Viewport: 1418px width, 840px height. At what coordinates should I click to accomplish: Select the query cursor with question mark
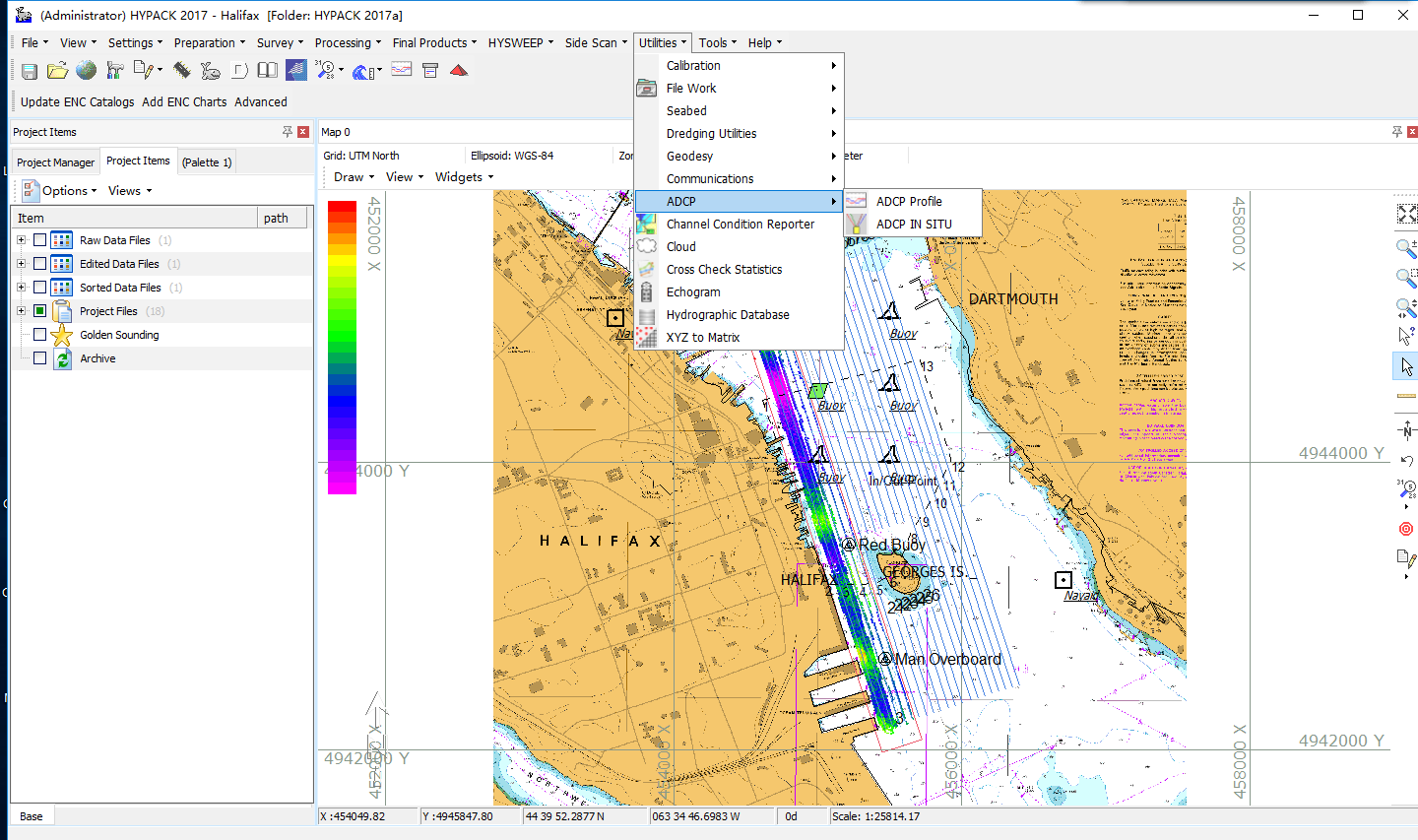pyautogui.click(x=1407, y=335)
